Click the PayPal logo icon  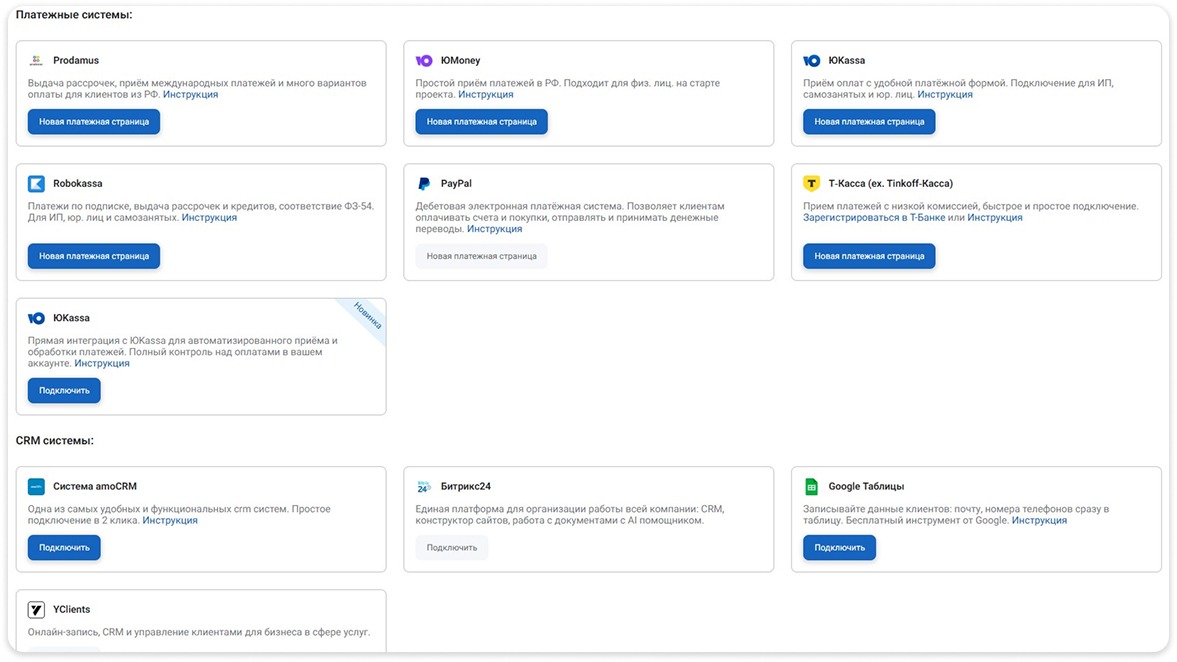click(424, 184)
